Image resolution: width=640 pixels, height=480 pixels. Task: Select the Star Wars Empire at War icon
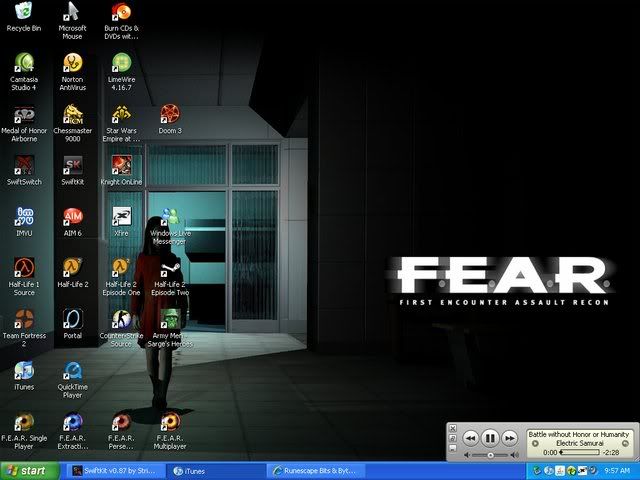121,123
